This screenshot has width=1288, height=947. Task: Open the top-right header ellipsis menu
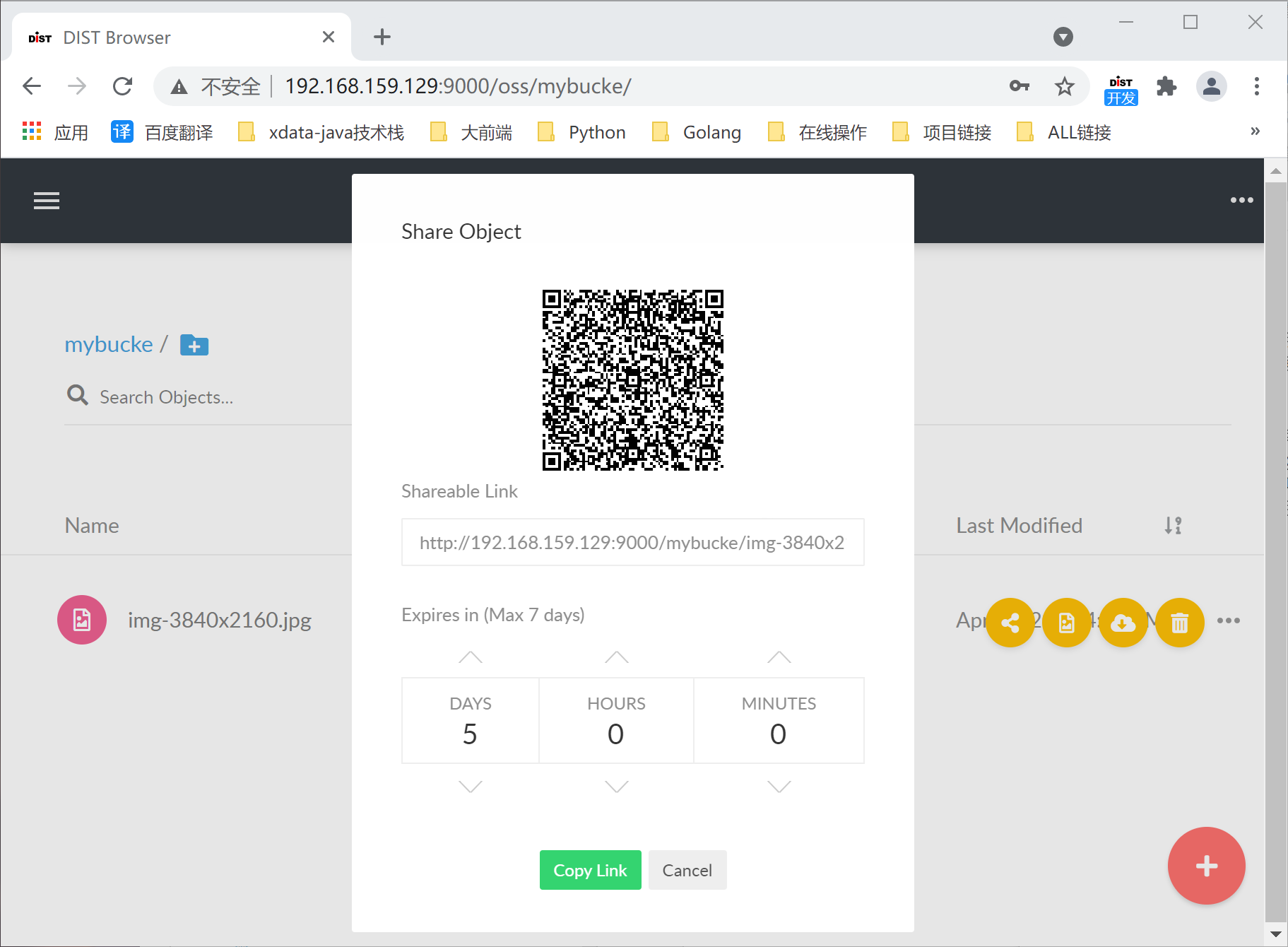click(x=1241, y=200)
